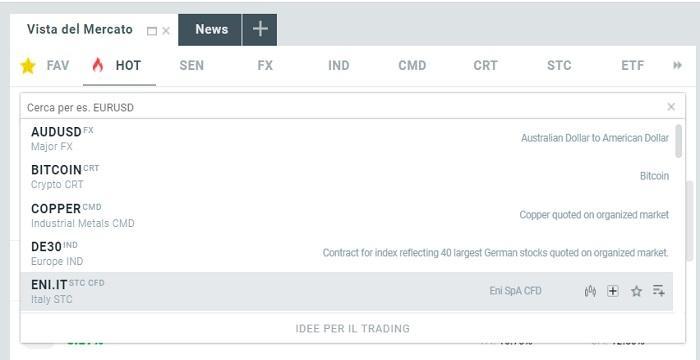Select the HOT category tab
The width and height of the screenshot is (700, 360).
click(119, 66)
